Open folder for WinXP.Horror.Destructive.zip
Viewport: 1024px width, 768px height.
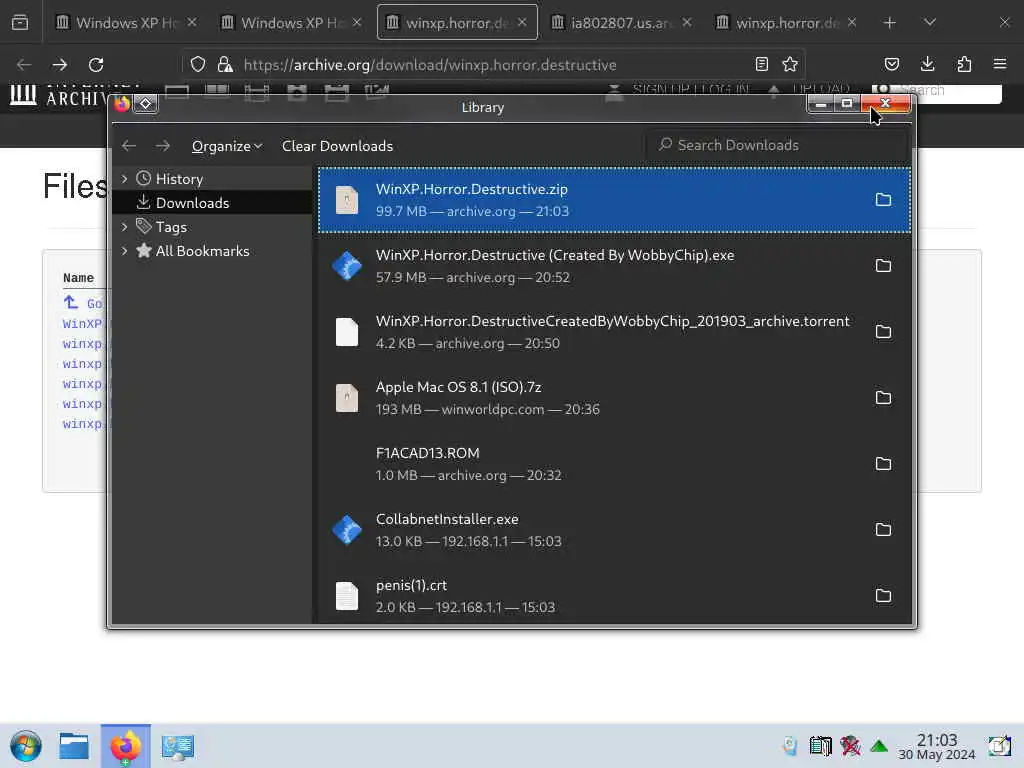coord(883,200)
